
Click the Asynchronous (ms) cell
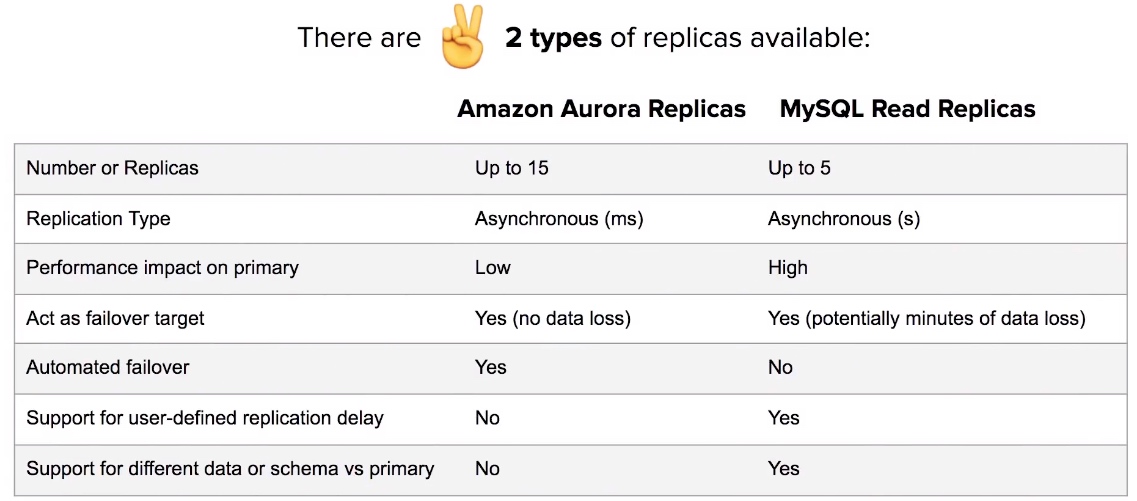559,218
